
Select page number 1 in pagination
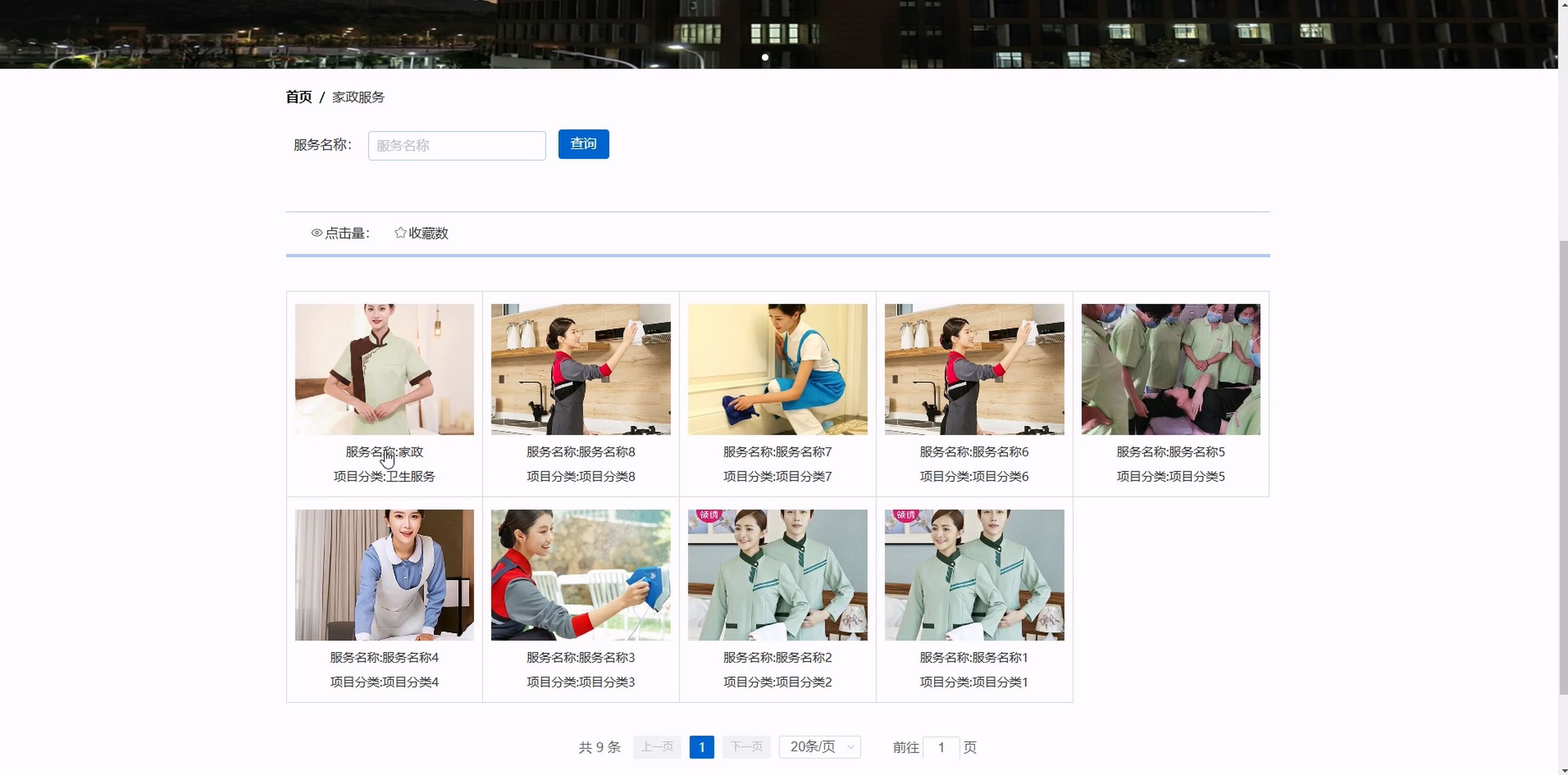tap(701, 747)
